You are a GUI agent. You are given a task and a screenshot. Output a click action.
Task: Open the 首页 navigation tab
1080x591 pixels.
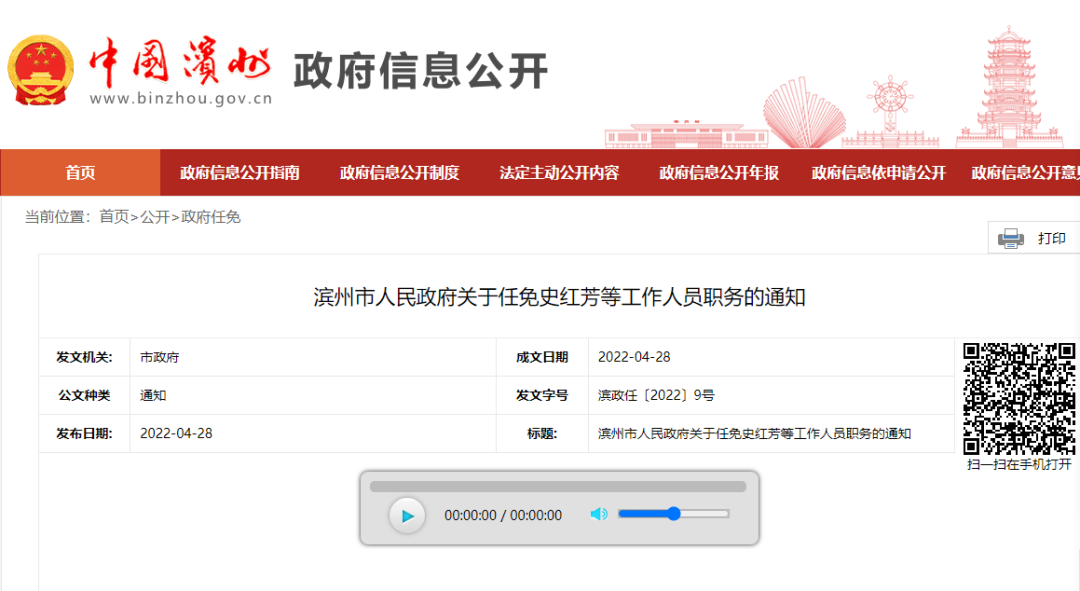pyautogui.click(x=81, y=173)
